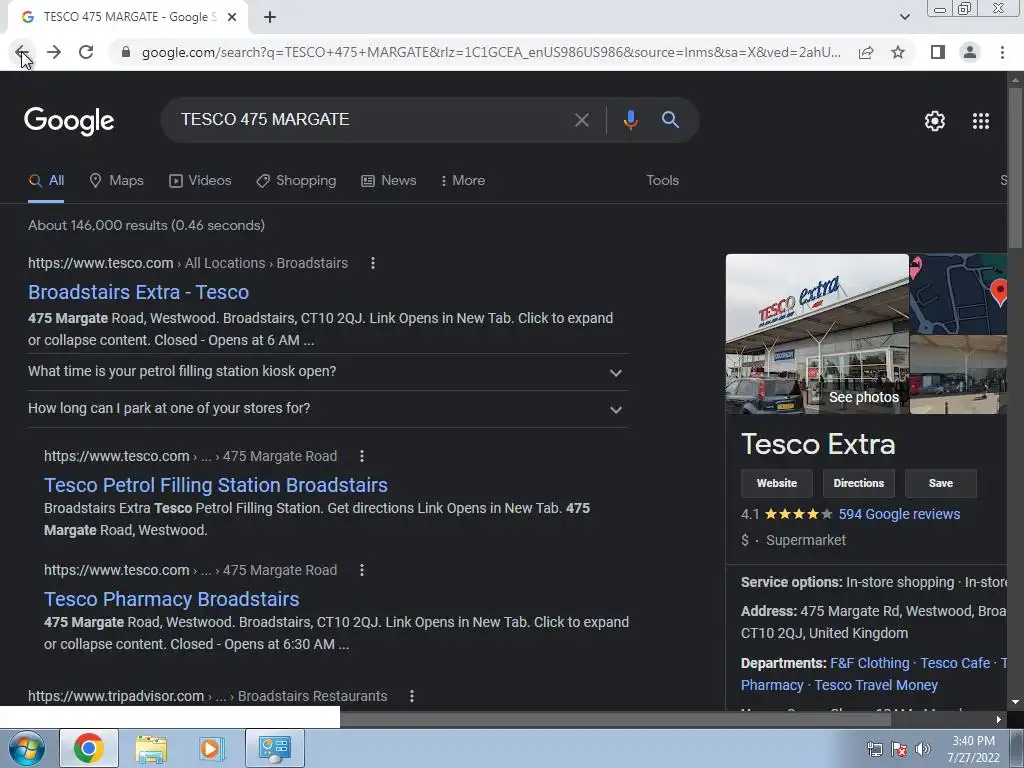Open Action Center flag tray icon
Image resolution: width=1024 pixels, height=768 pixels.
pyautogui.click(x=899, y=749)
